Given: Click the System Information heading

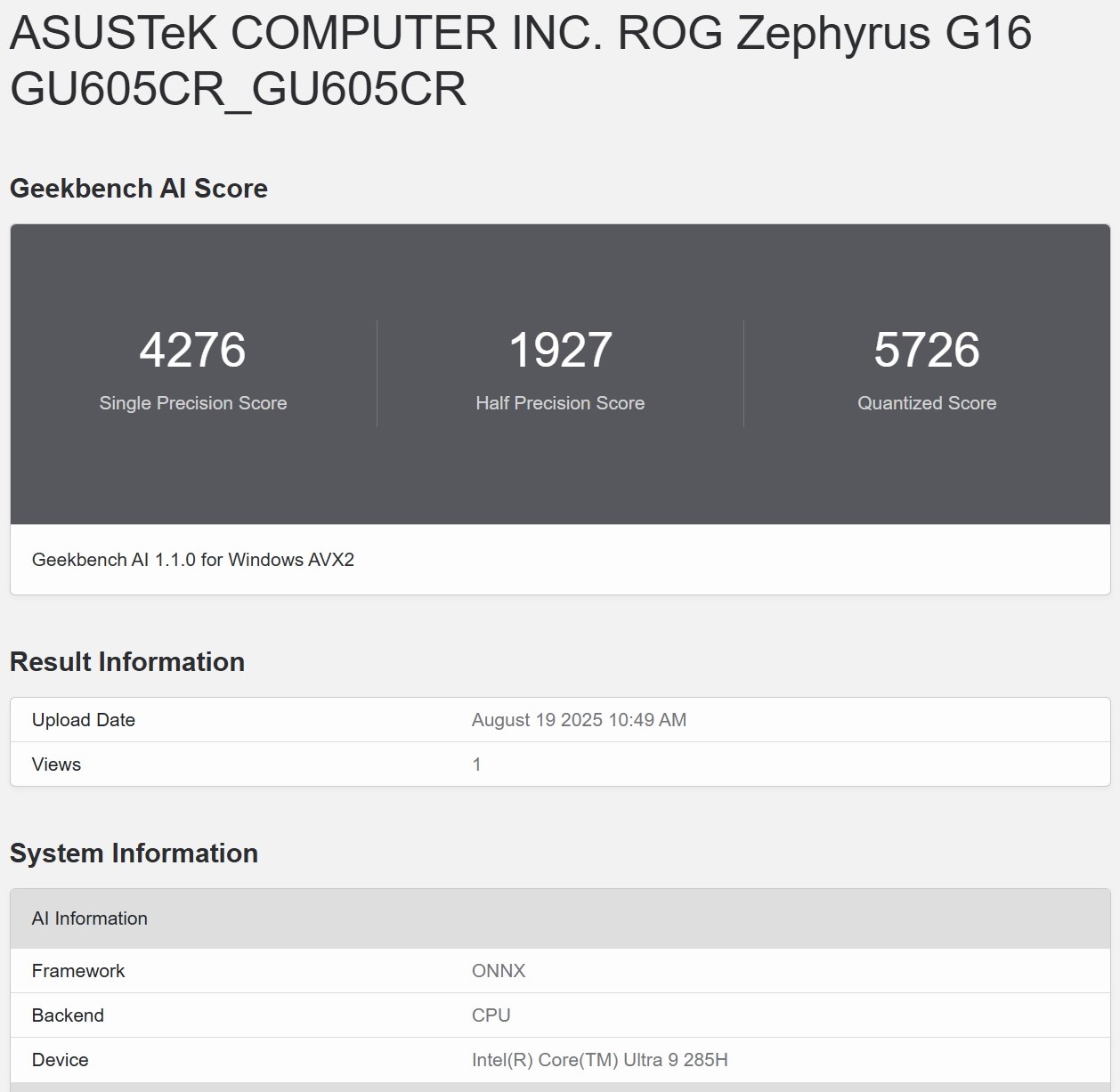Looking at the screenshot, I should (134, 853).
